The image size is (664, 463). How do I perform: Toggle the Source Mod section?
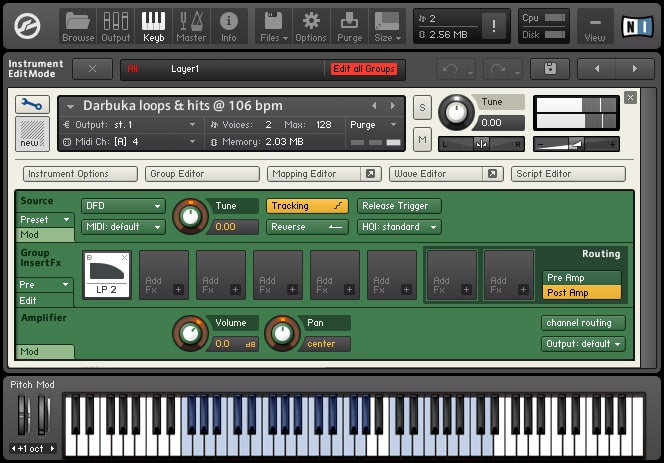(x=45, y=235)
